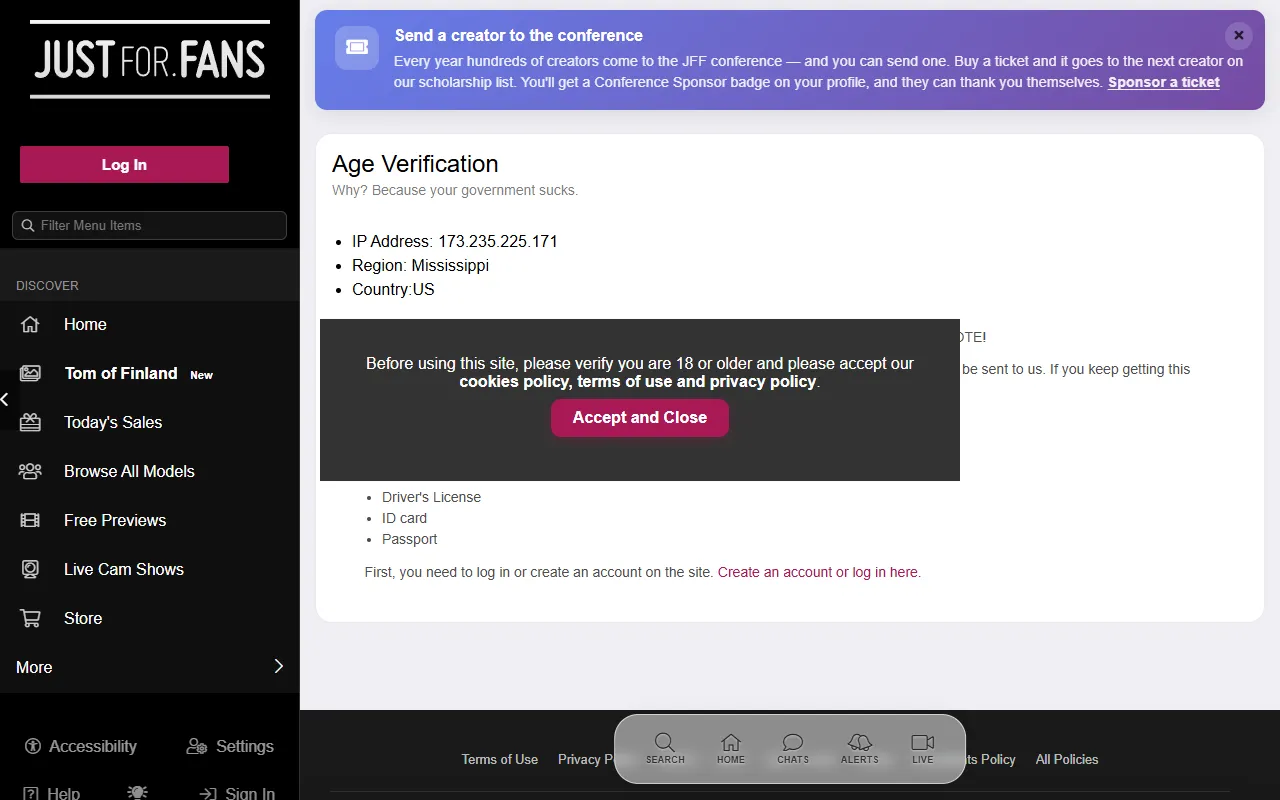Toggle the lightbulb theme switch

pos(138,792)
